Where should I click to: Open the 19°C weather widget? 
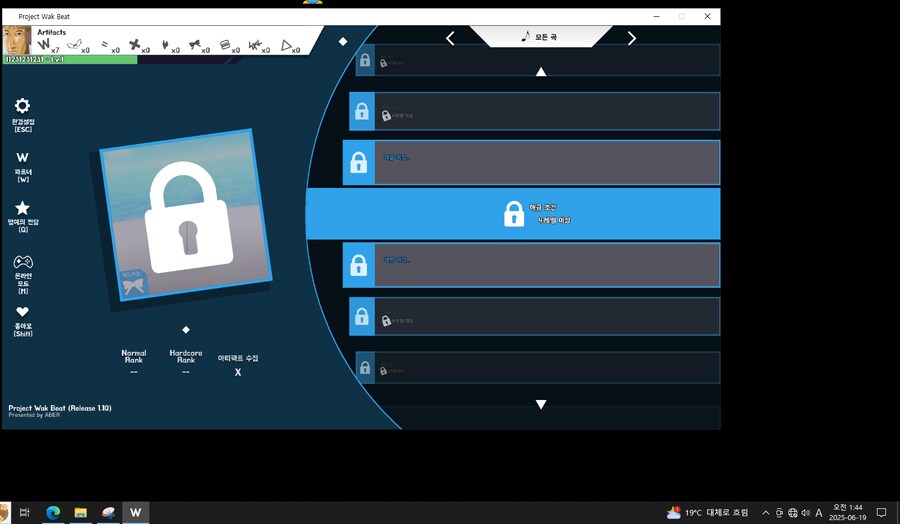click(707, 513)
